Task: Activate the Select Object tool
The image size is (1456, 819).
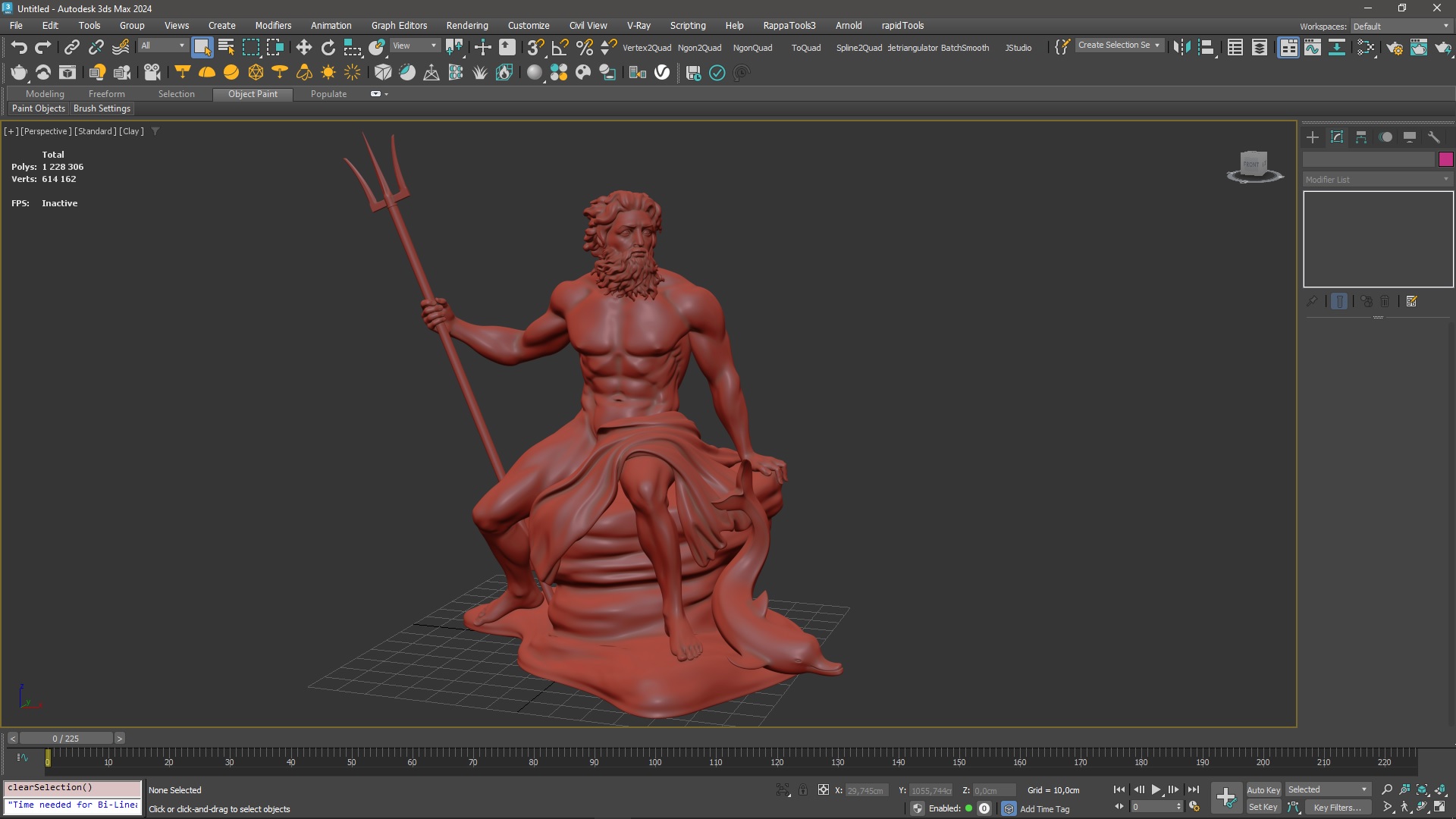Action: click(202, 47)
